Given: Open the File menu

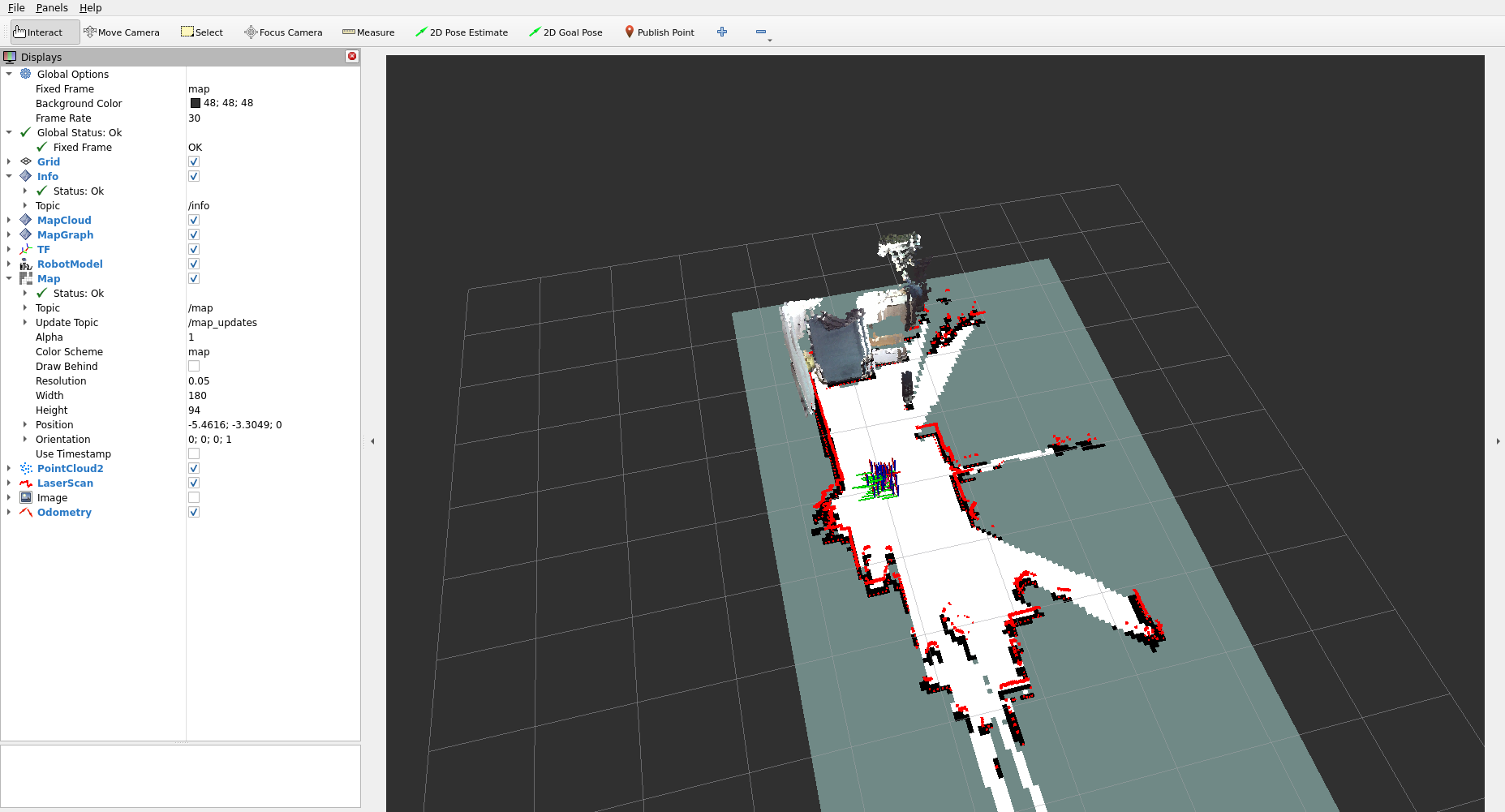Looking at the screenshot, I should pyautogui.click(x=16, y=7).
